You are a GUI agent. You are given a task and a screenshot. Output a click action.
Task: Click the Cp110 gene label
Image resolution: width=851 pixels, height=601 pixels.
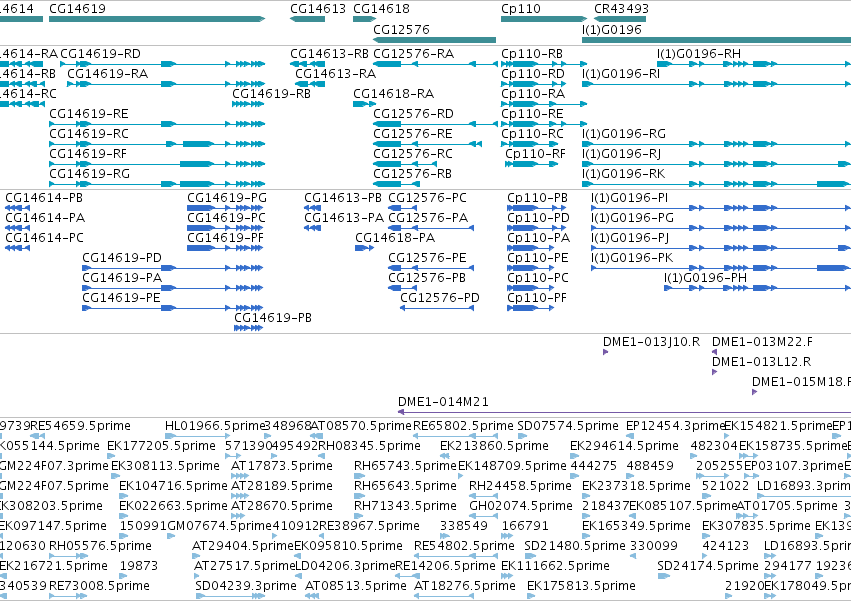[x=520, y=9]
